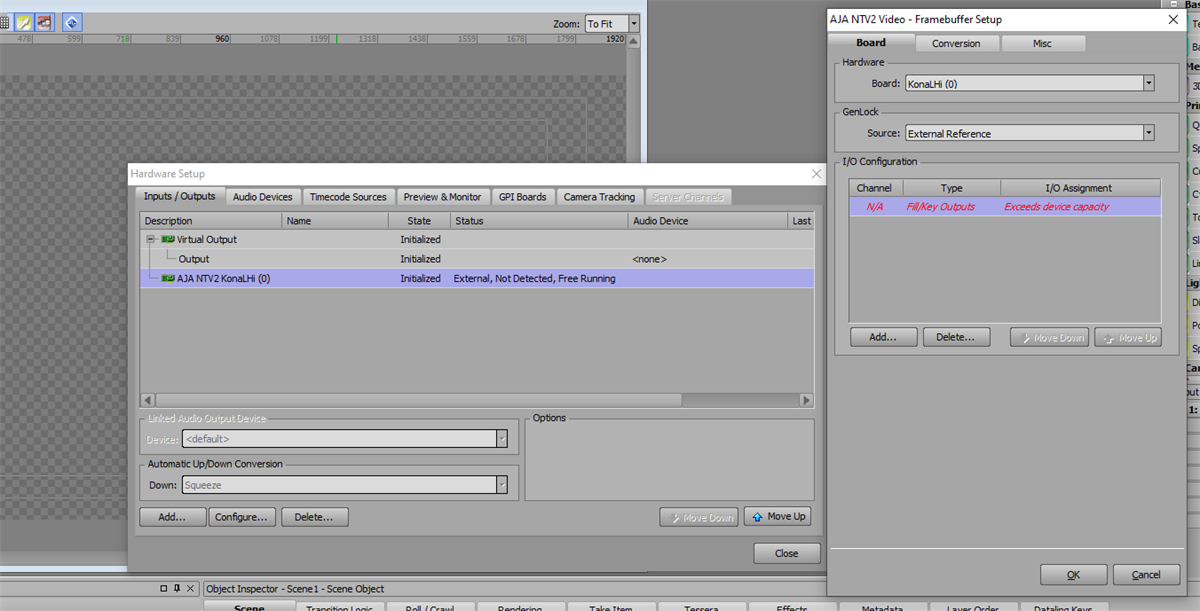1200x611 pixels.
Task: Click the green board icon beside Virtual Output
Action: [168, 239]
